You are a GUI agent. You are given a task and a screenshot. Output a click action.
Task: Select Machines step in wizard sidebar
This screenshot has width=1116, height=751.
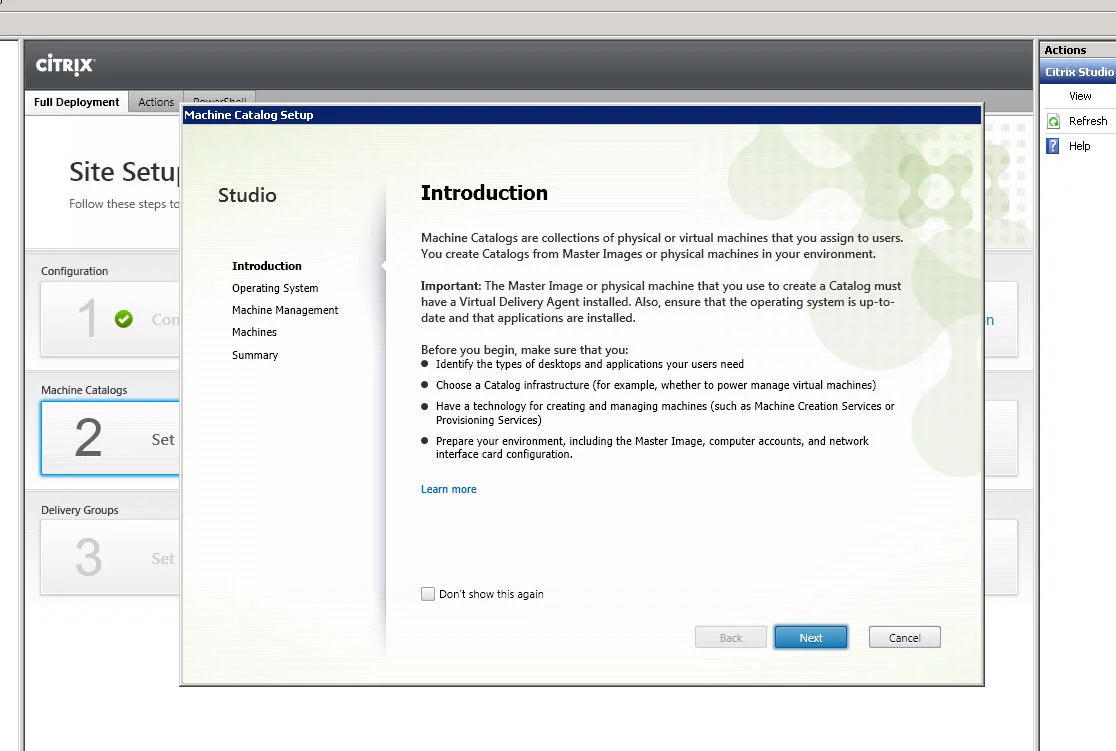pyautogui.click(x=254, y=332)
